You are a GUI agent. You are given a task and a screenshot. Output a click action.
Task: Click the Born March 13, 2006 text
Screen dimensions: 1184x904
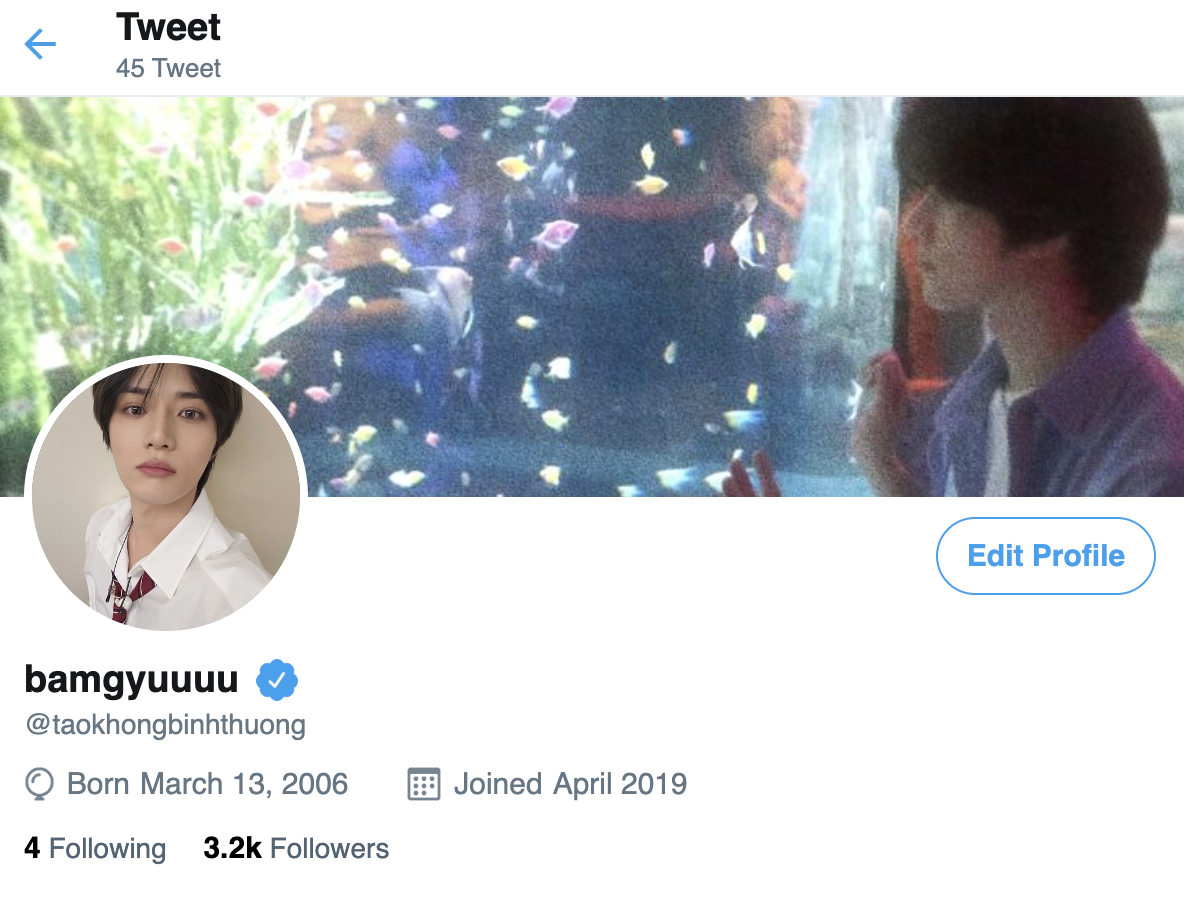tap(208, 784)
